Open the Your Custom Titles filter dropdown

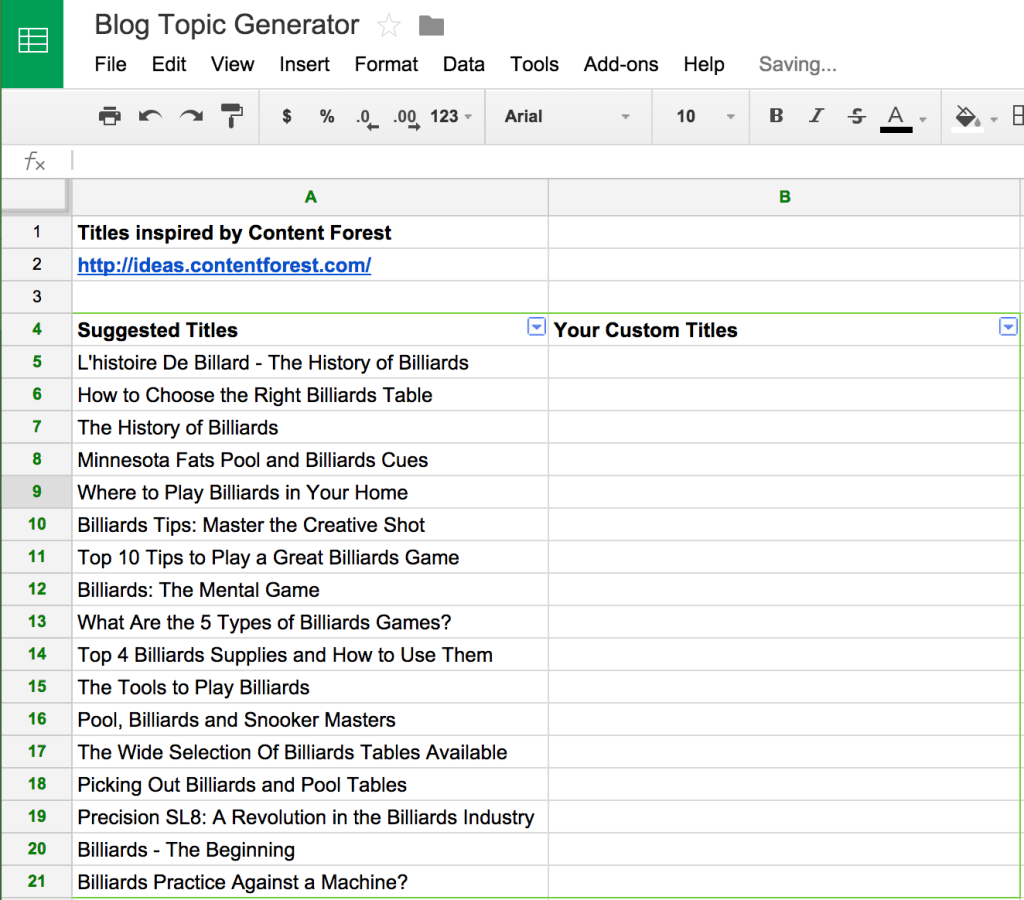pos(1008,327)
